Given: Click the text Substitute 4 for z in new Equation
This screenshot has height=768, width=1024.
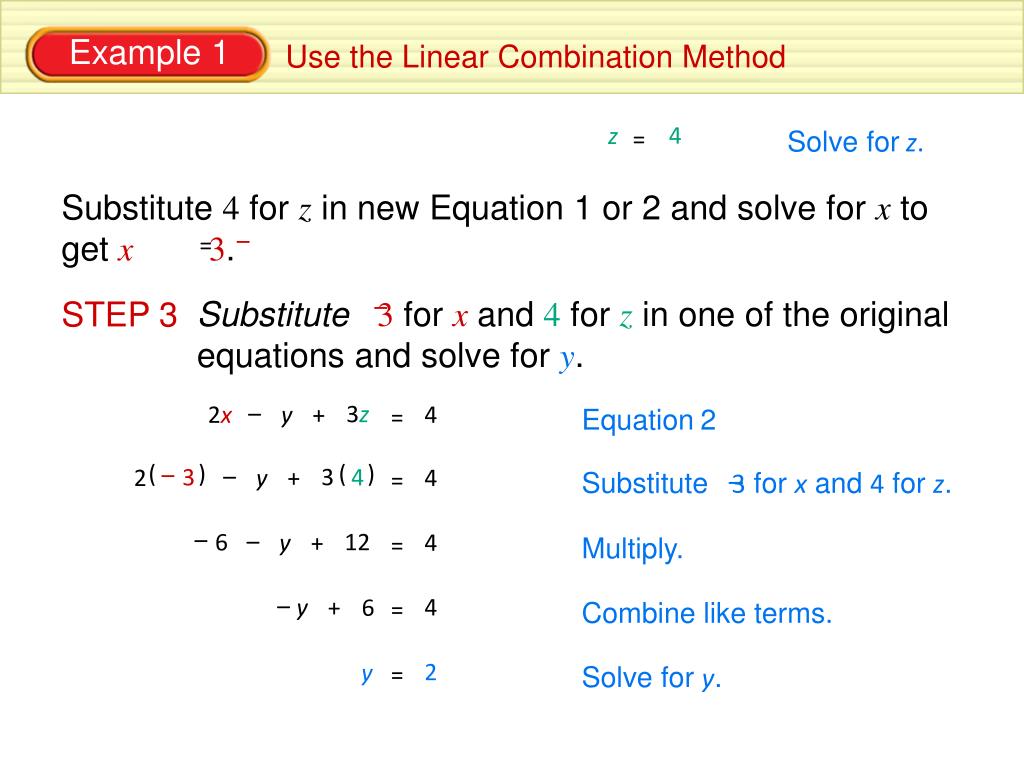Looking at the screenshot, I should pyautogui.click(x=312, y=209).
